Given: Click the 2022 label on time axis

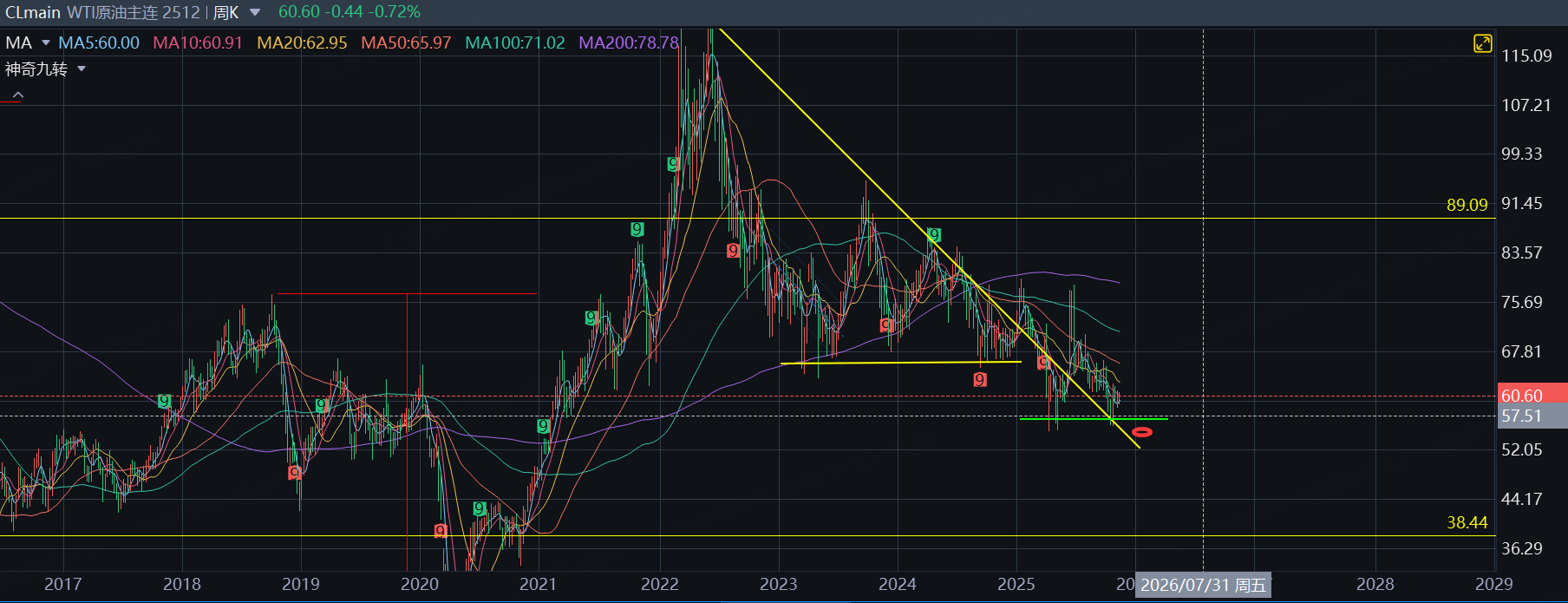Looking at the screenshot, I should (x=660, y=584).
